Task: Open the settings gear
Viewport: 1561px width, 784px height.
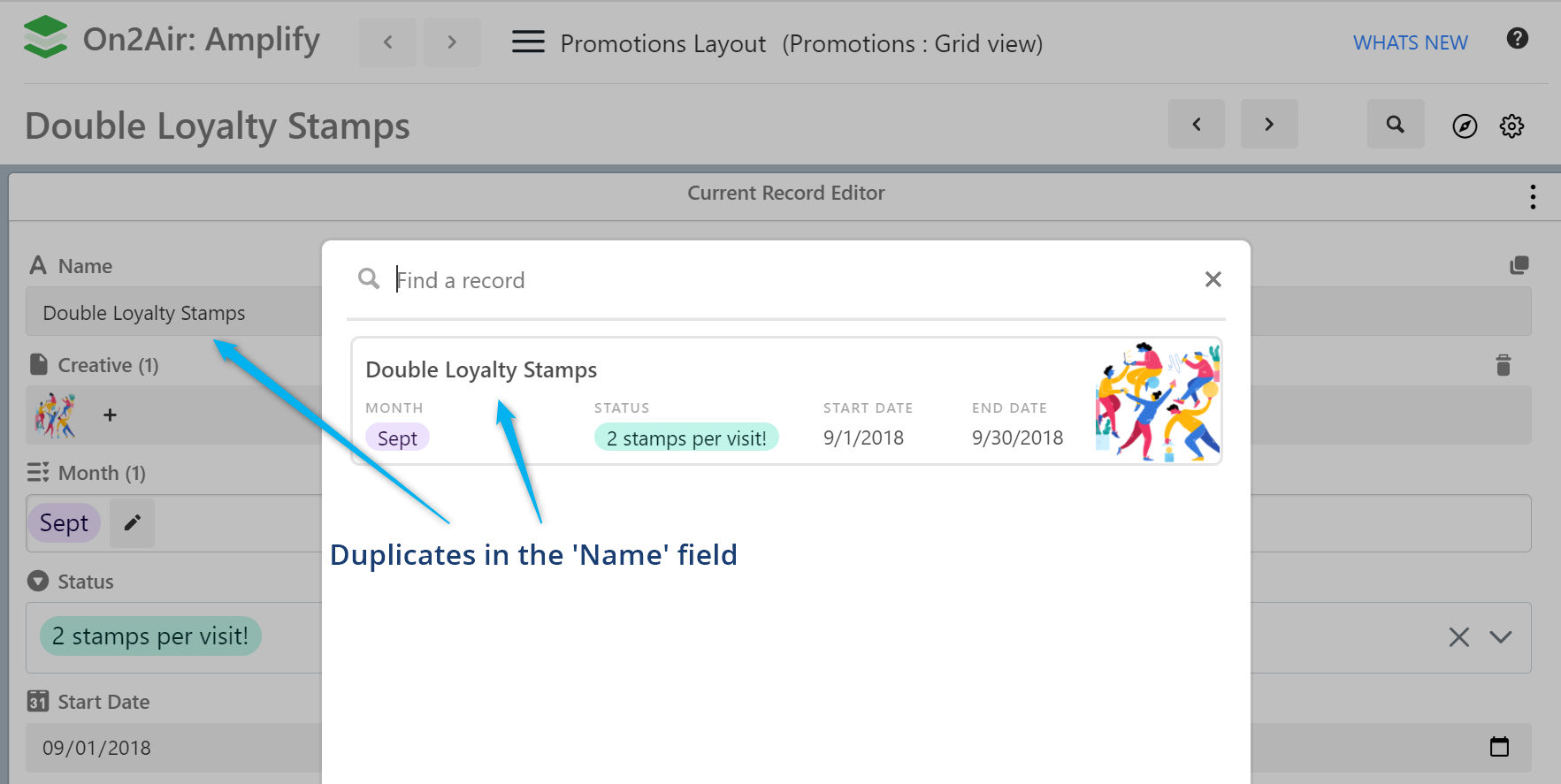Action: pos(1512,126)
